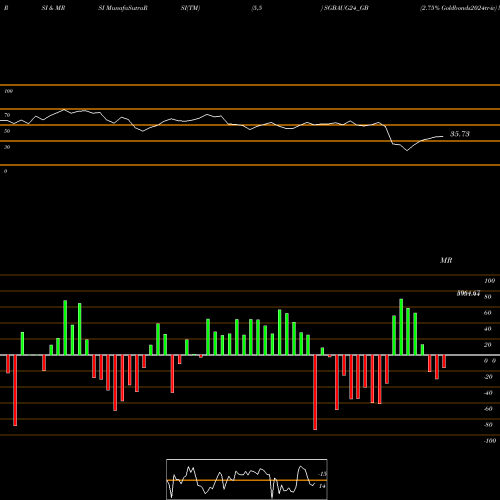Click the SGBAUG24_GB symbol label

[x=346, y=8]
